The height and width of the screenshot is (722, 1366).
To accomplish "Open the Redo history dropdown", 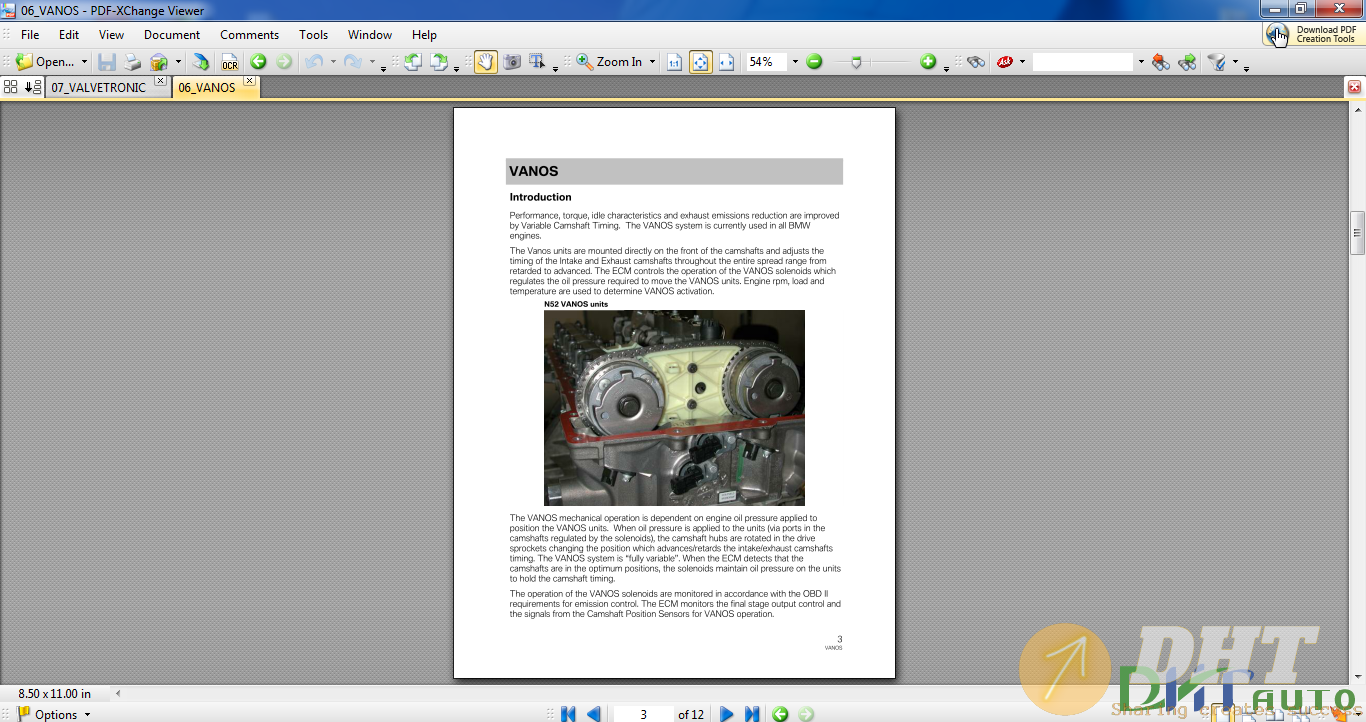I will click(x=372, y=62).
